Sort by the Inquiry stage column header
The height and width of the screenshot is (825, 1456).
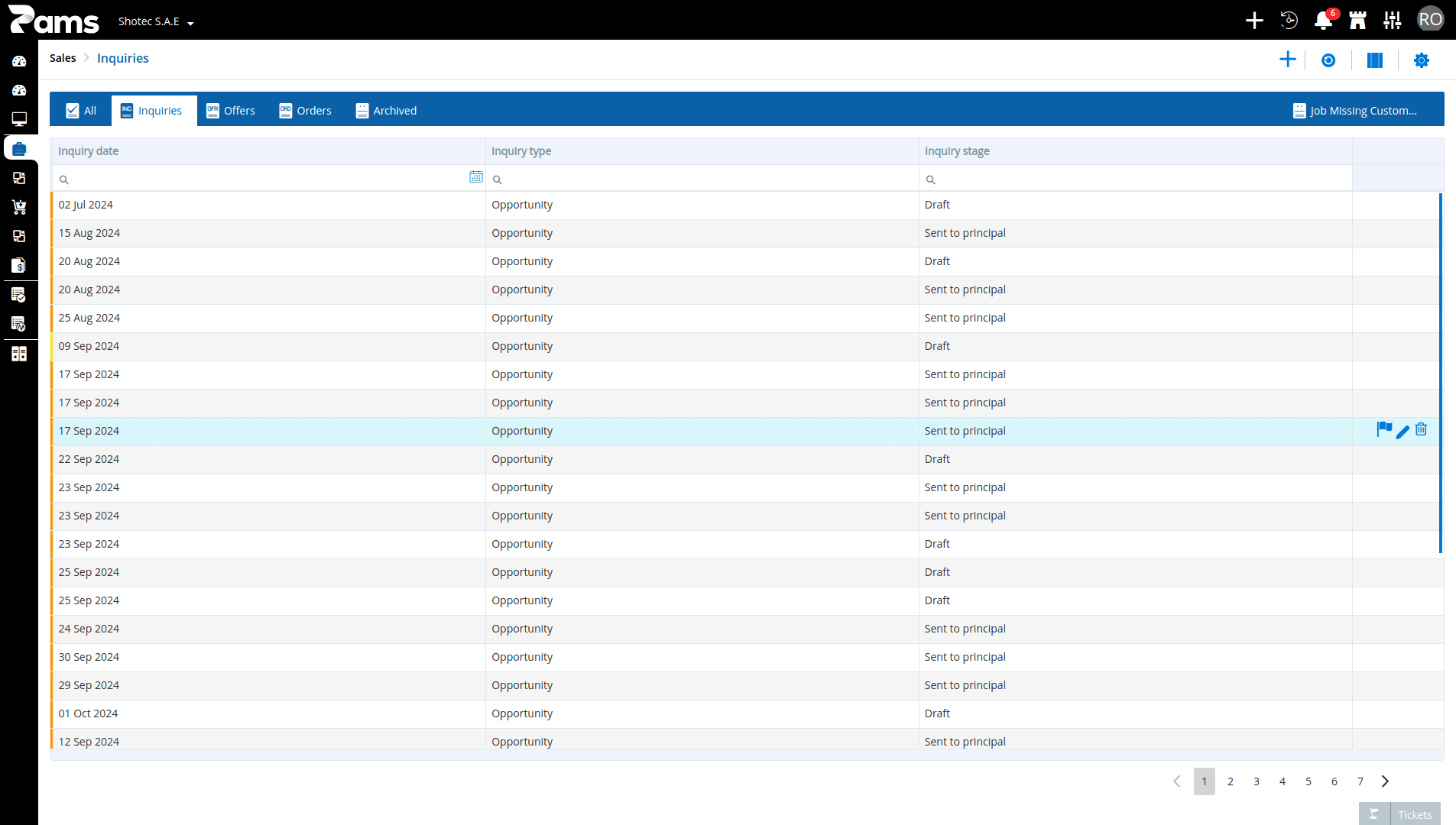click(1135, 151)
